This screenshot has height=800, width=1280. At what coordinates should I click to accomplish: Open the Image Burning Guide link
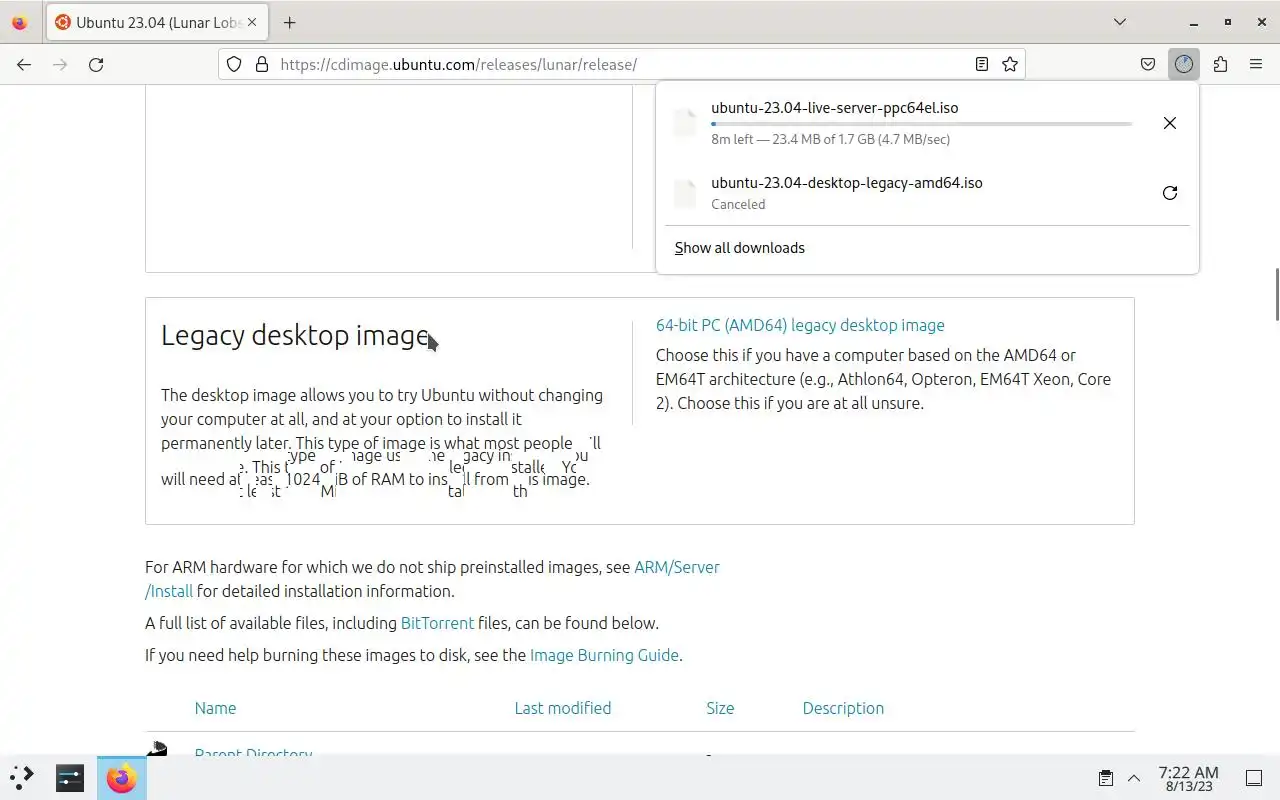click(x=604, y=655)
